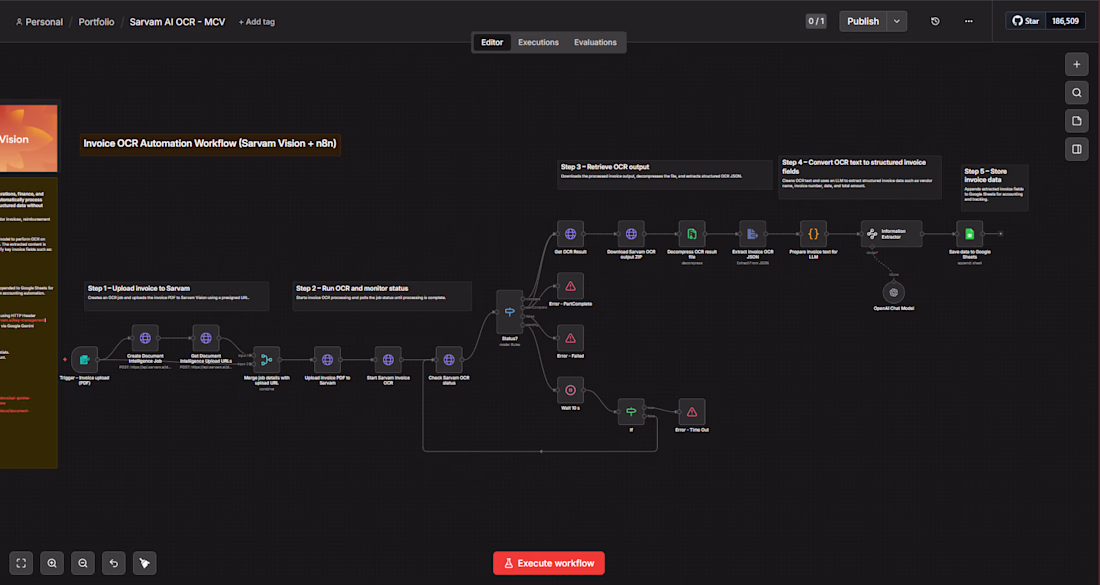Edit workflow name Sarvam AI OCR - MCV

coord(177,22)
